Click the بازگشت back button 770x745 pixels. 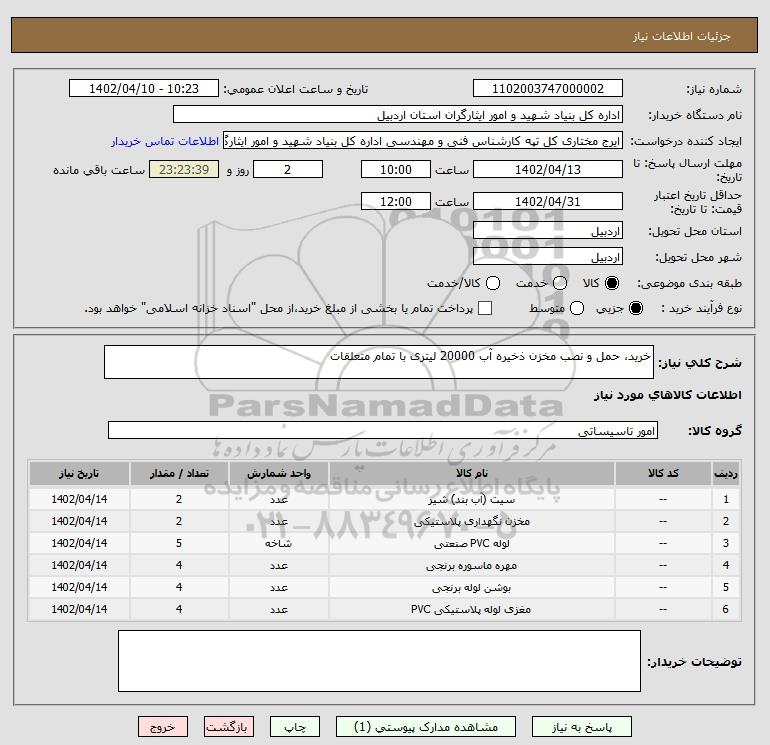pyautogui.click(x=229, y=727)
